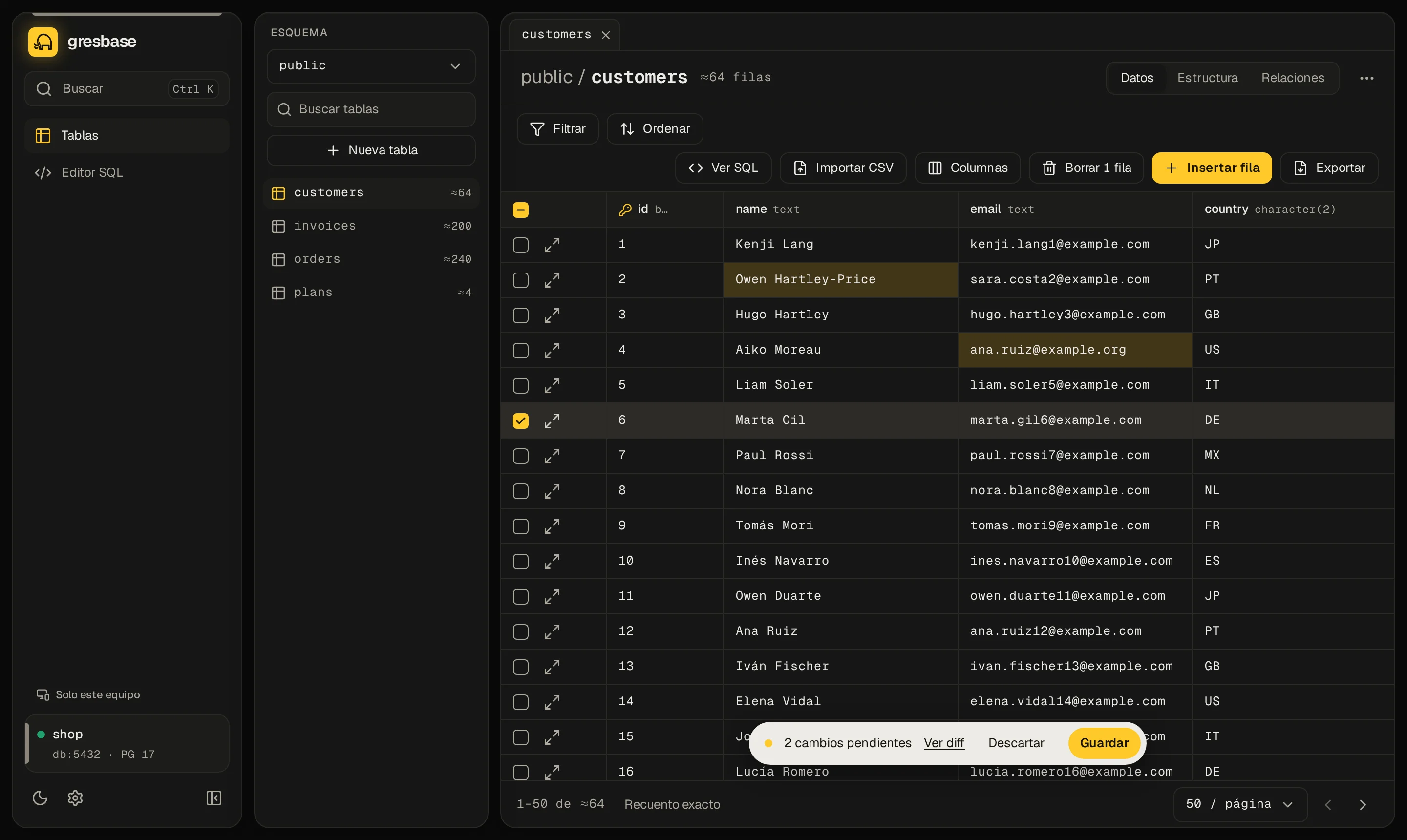Click the Insertar fila button
This screenshot has height=840, width=1407.
click(1212, 168)
